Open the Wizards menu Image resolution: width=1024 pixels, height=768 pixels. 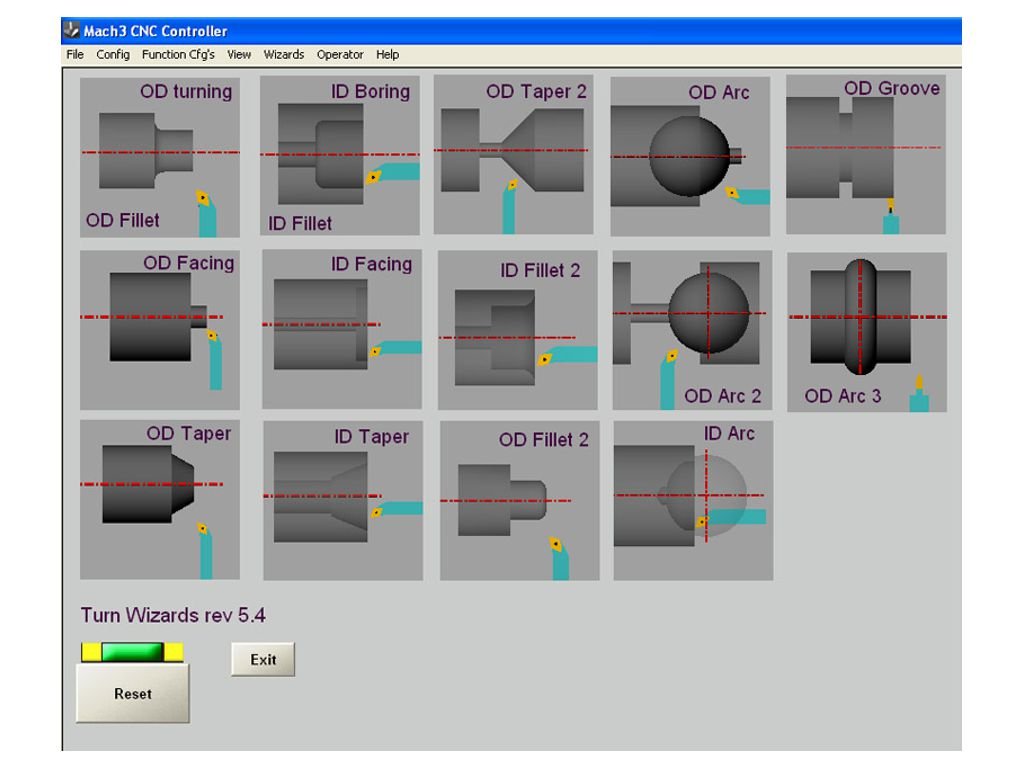[x=283, y=55]
